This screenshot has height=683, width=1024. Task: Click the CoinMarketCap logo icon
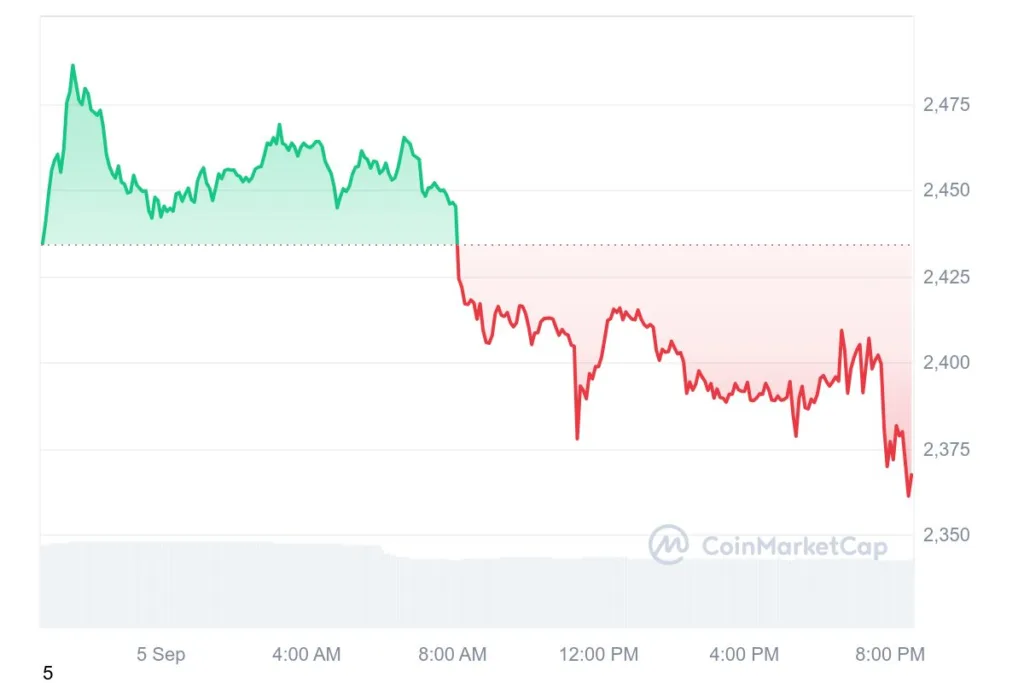pyautogui.click(x=668, y=544)
